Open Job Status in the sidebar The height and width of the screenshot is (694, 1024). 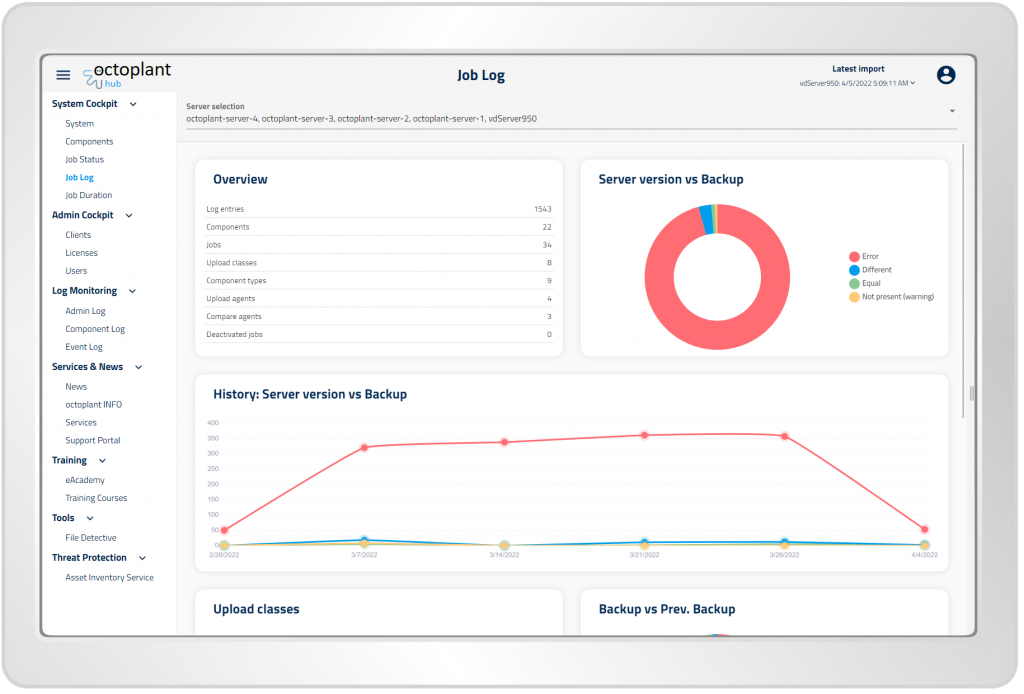pyautogui.click(x=84, y=160)
